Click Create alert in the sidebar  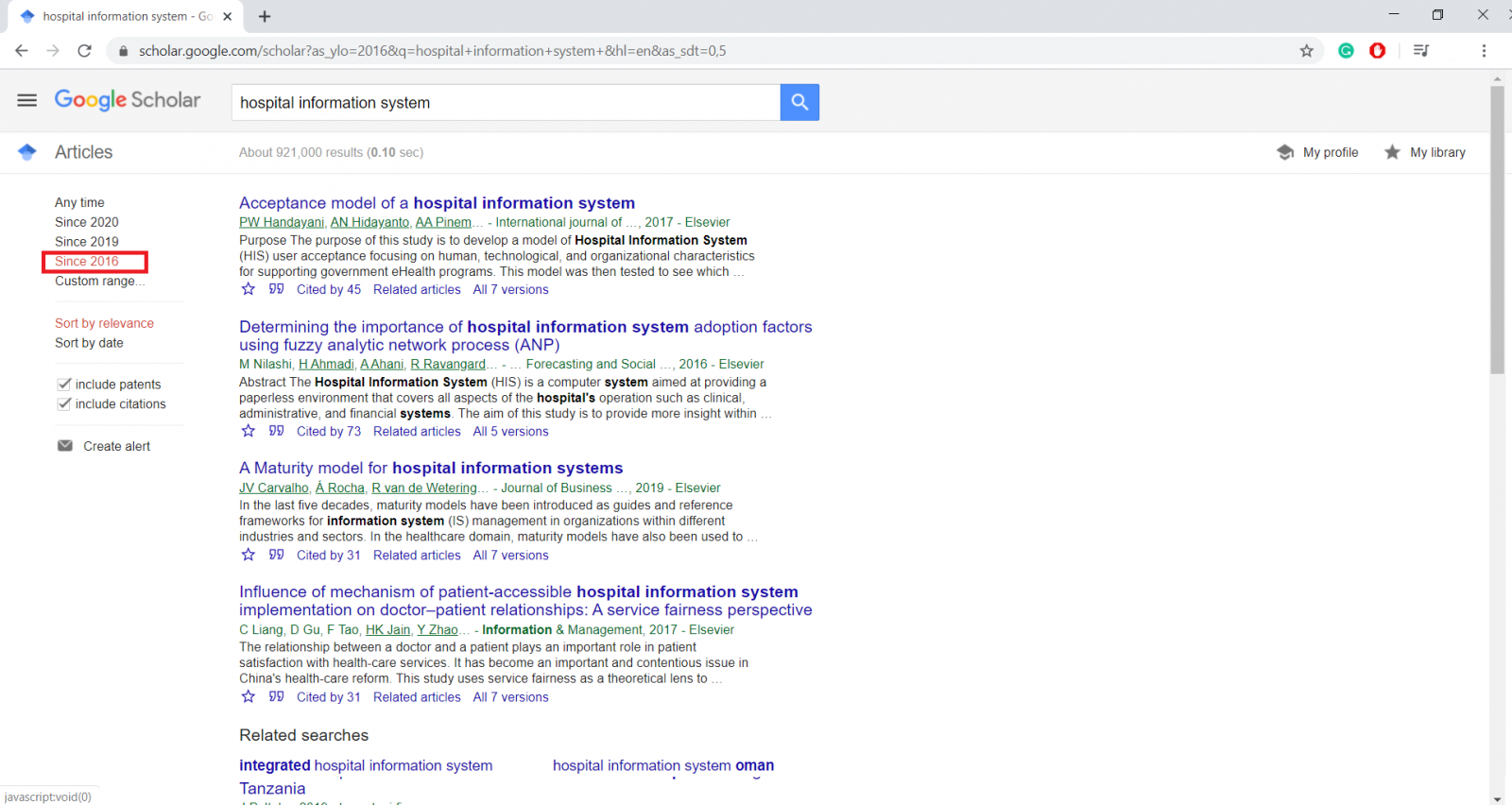pos(115,446)
